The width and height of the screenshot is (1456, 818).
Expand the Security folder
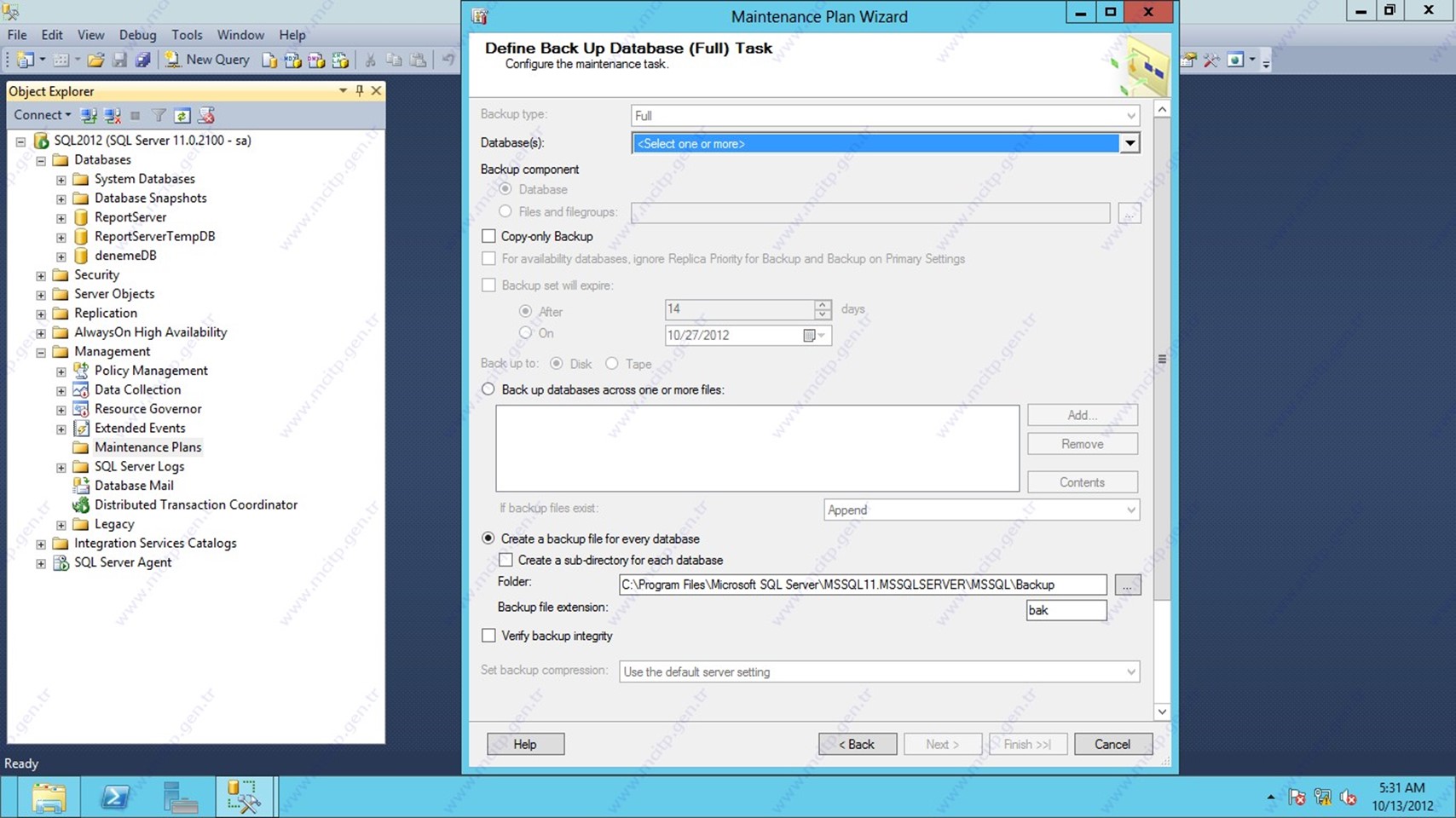(41, 275)
